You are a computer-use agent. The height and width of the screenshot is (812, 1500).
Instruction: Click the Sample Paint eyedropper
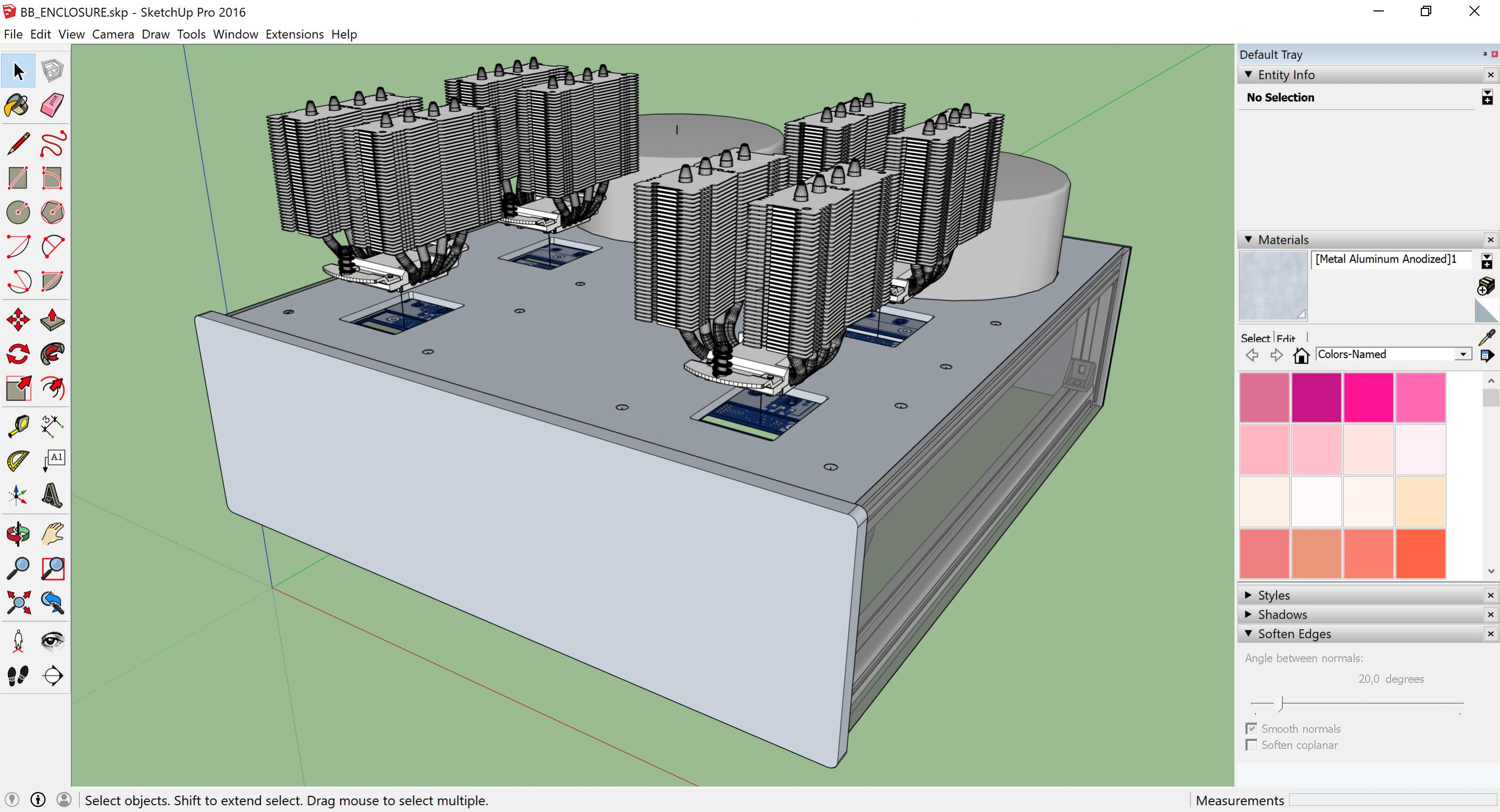point(1486,338)
